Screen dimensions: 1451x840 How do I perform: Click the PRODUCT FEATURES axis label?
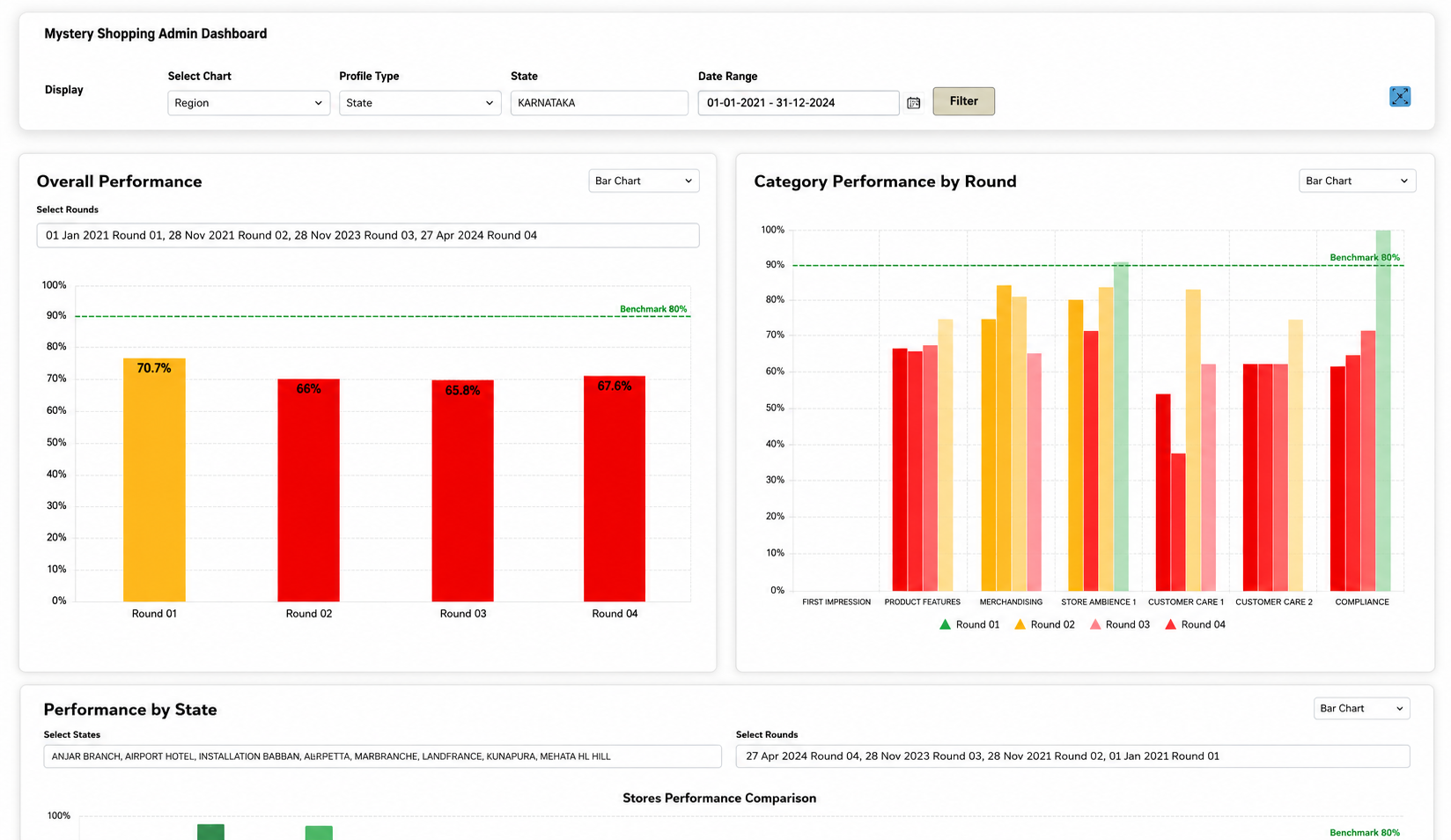click(x=923, y=602)
